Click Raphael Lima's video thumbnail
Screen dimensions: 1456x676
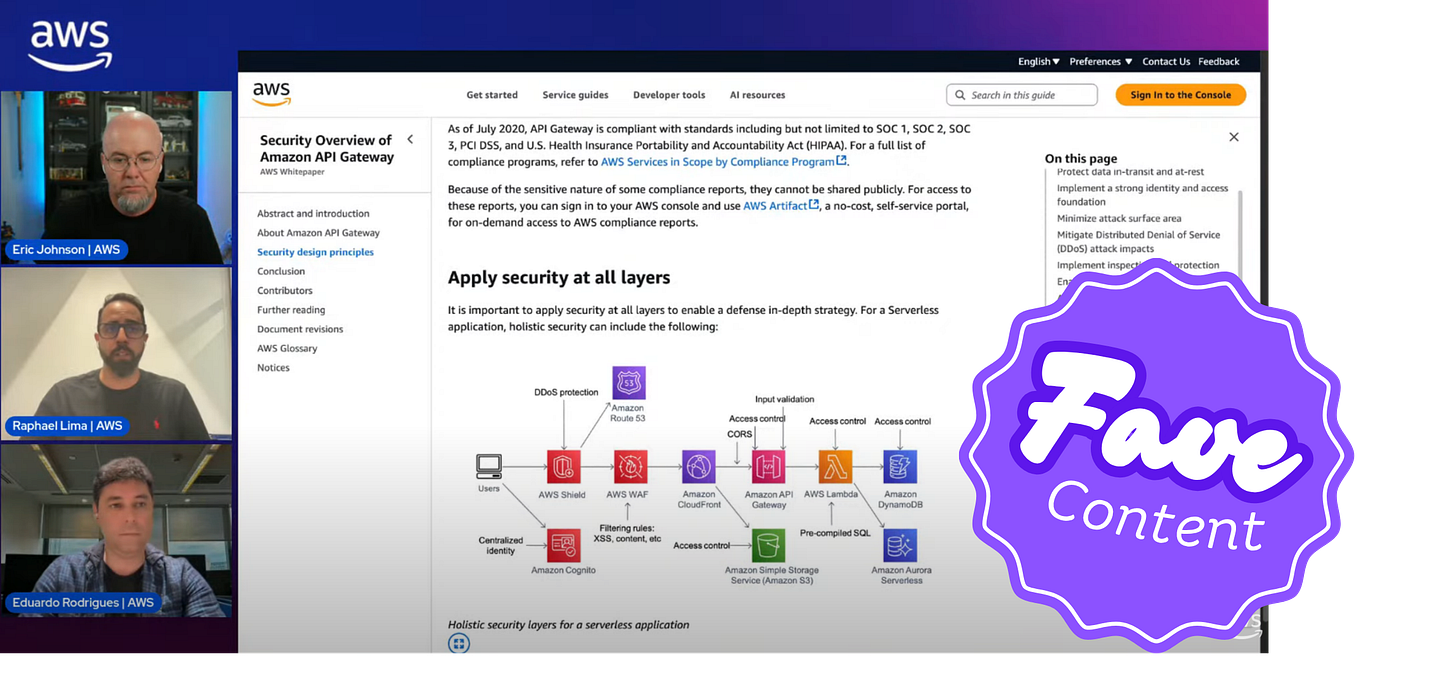tap(116, 353)
